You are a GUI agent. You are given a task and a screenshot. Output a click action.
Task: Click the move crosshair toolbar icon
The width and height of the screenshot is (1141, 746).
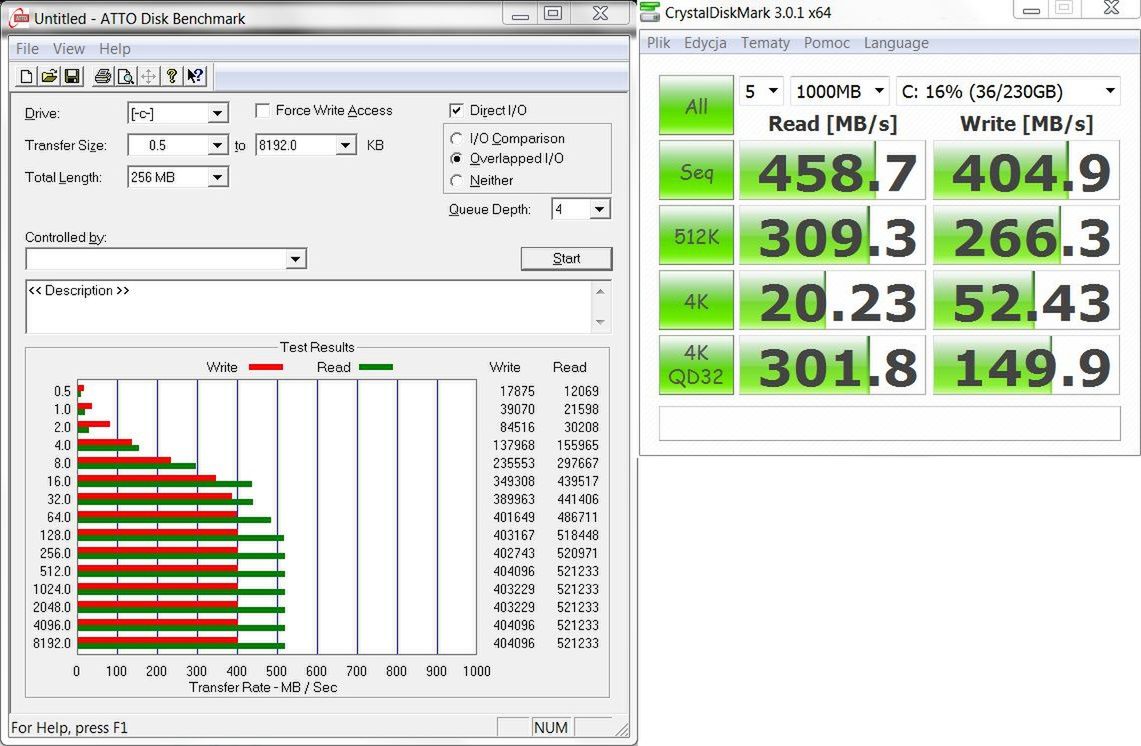click(148, 76)
